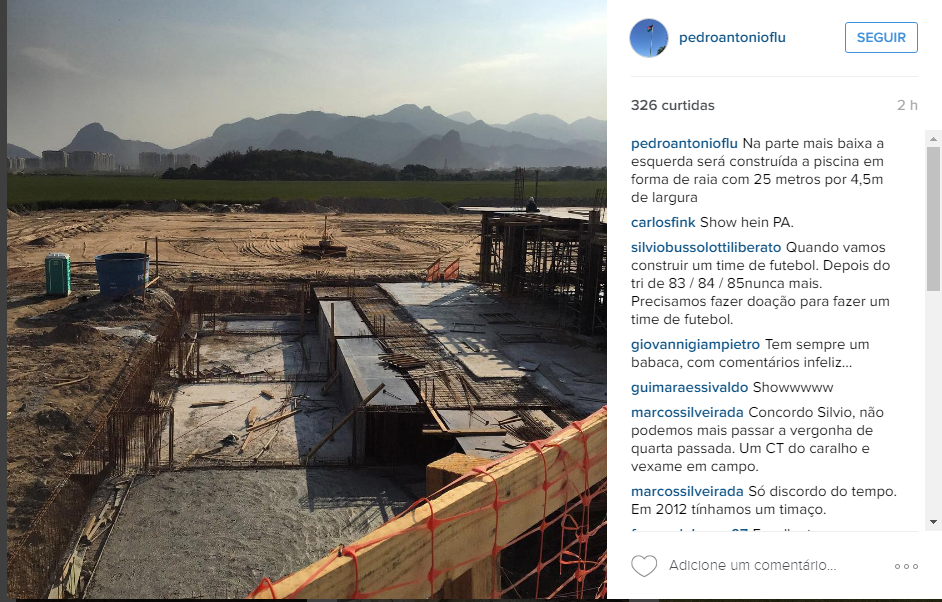Viewport: 942px width, 602px height.
Task: Open the three-dots more options menu
Action: coord(906,566)
